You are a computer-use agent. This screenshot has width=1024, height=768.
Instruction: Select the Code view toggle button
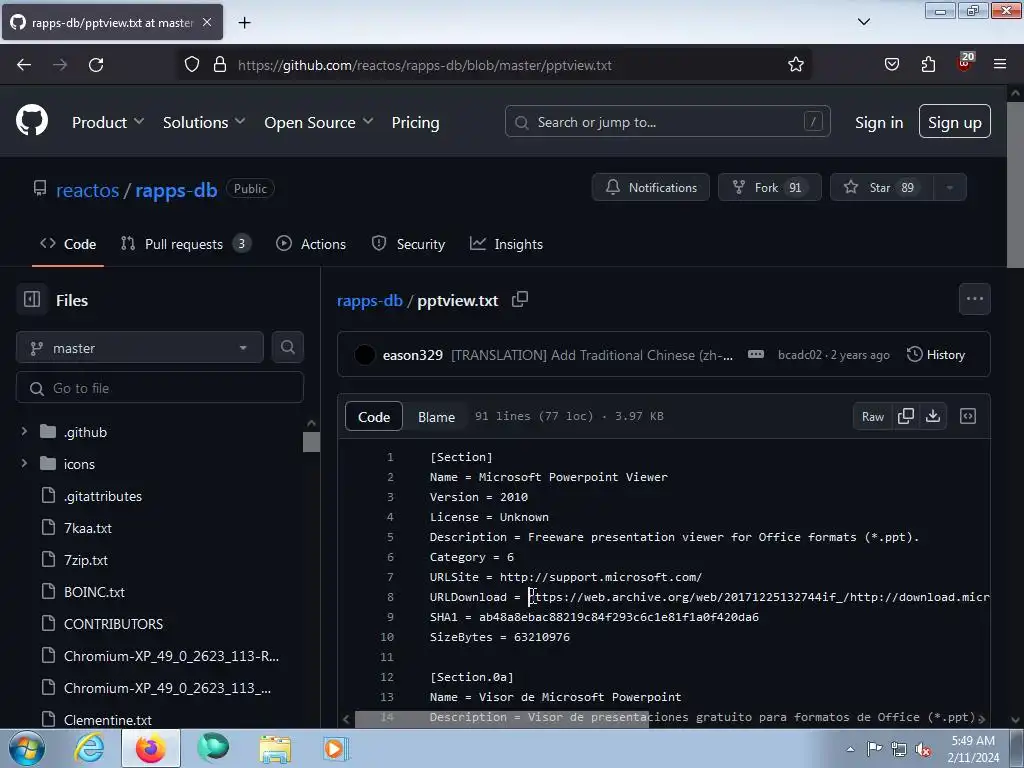(x=374, y=417)
